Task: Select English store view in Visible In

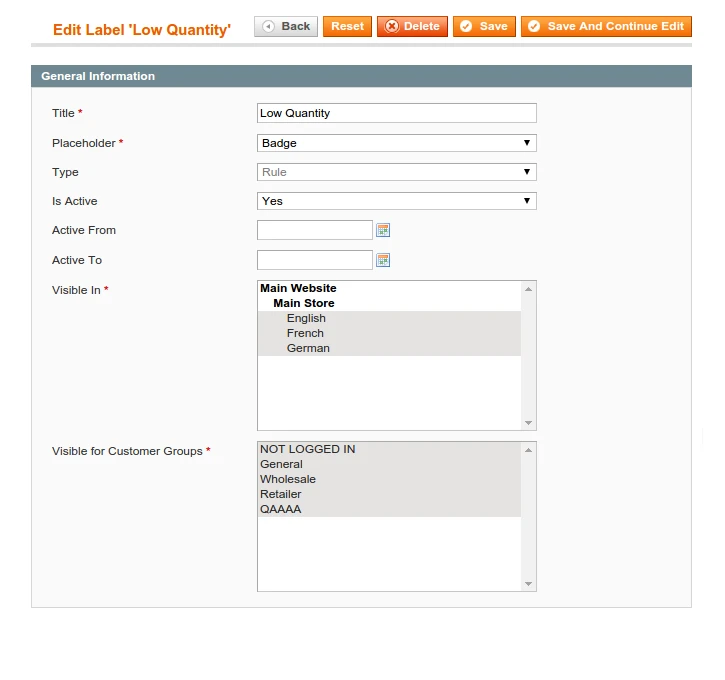Action: click(306, 318)
